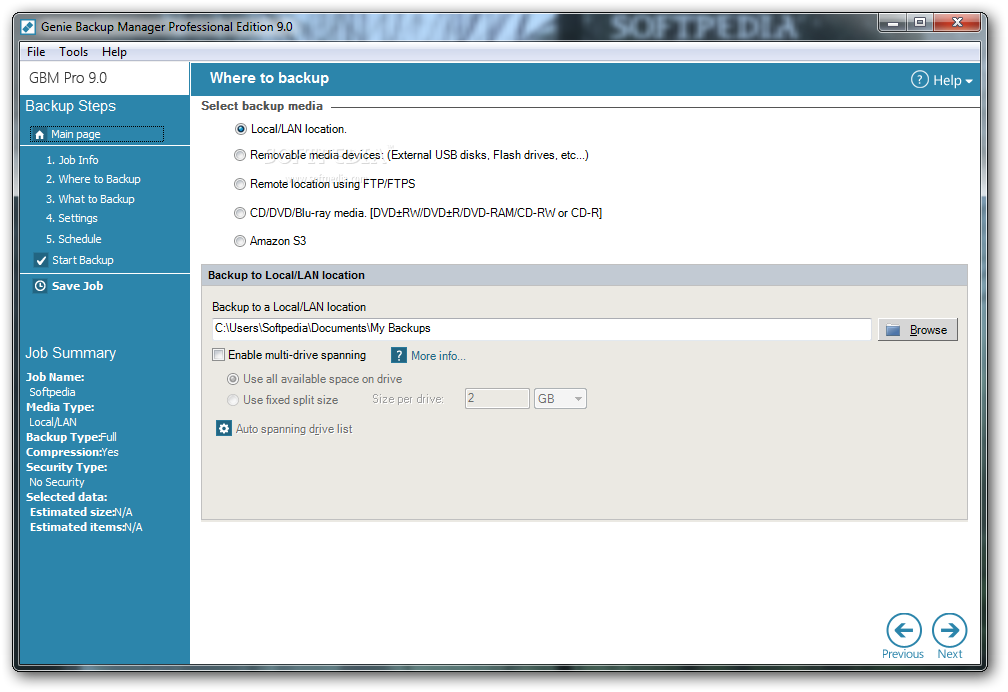Click Auto spanning drive list link
This screenshot has height=692, width=1008.
tap(294, 429)
